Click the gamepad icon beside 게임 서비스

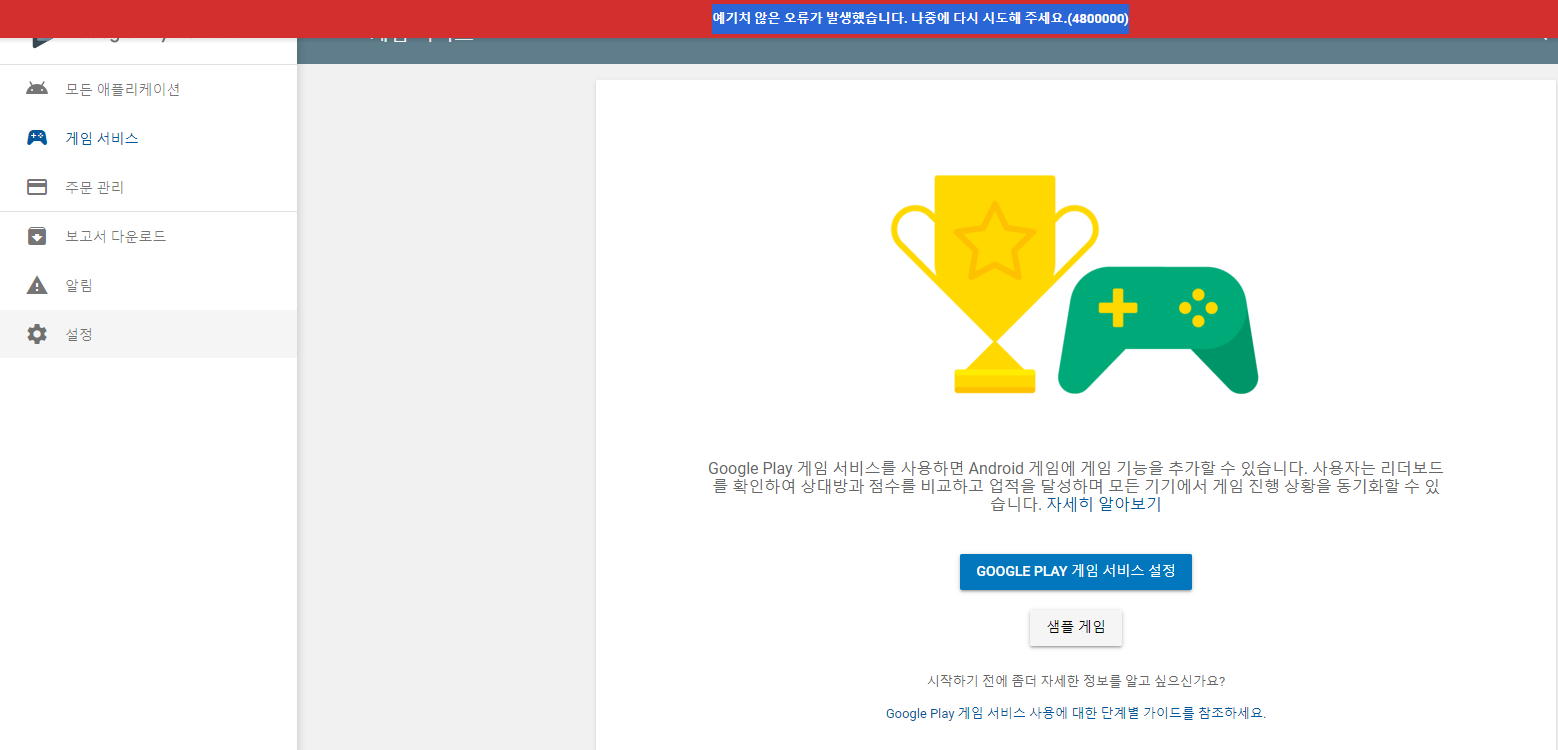(x=37, y=138)
